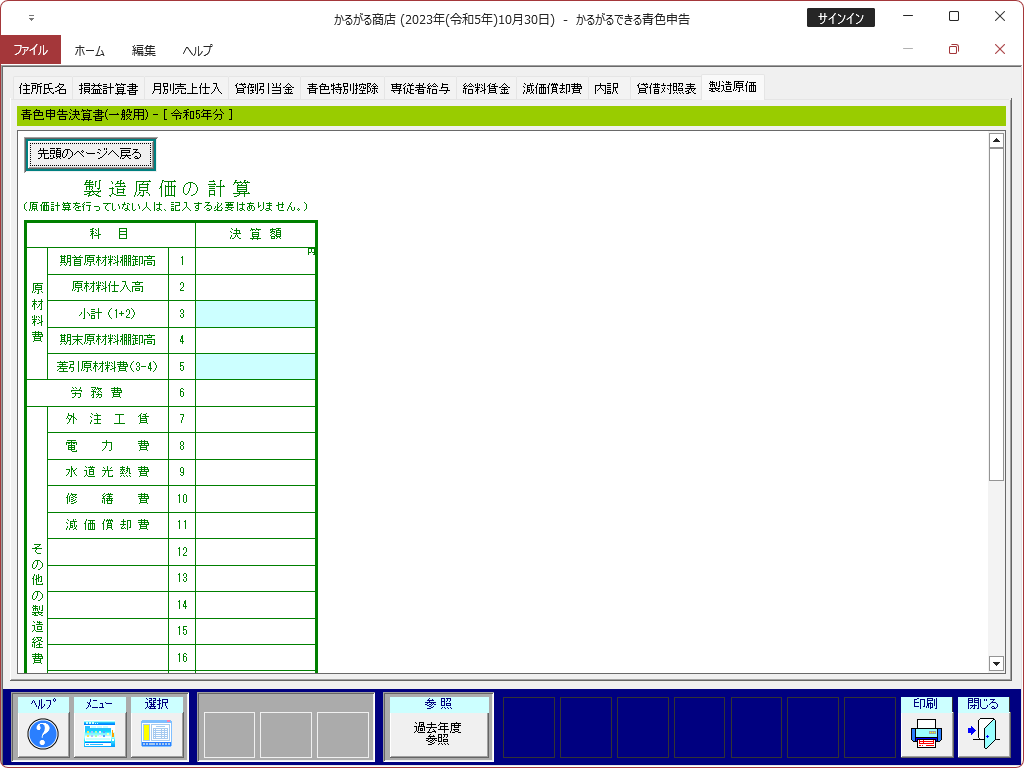Select the 製造原価 tab
The height and width of the screenshot is (768, 1024).
click(x=733, y=87)
